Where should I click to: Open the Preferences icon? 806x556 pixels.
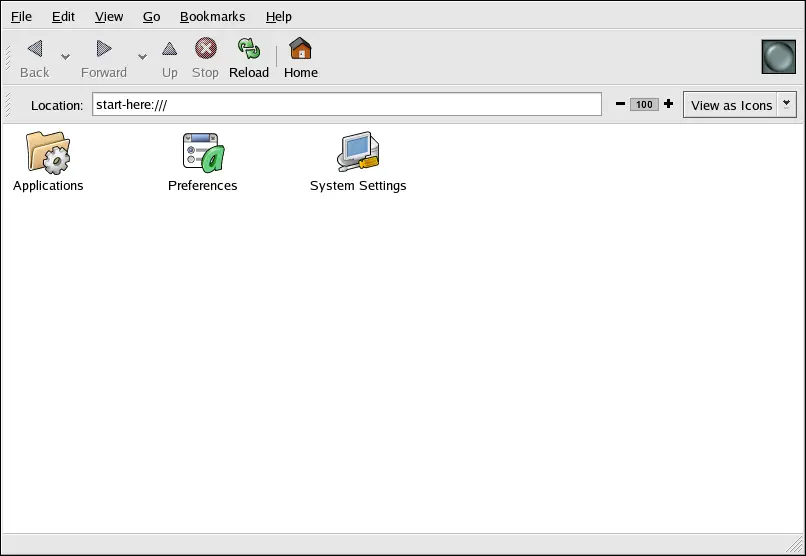coord(203,153)
